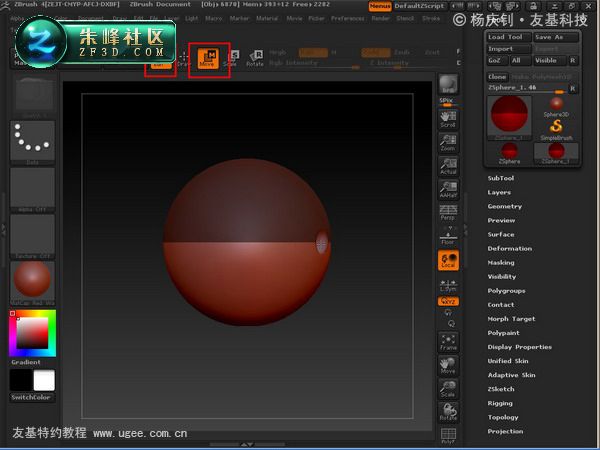Select the Scale transform mode icon

pos(233,59)
